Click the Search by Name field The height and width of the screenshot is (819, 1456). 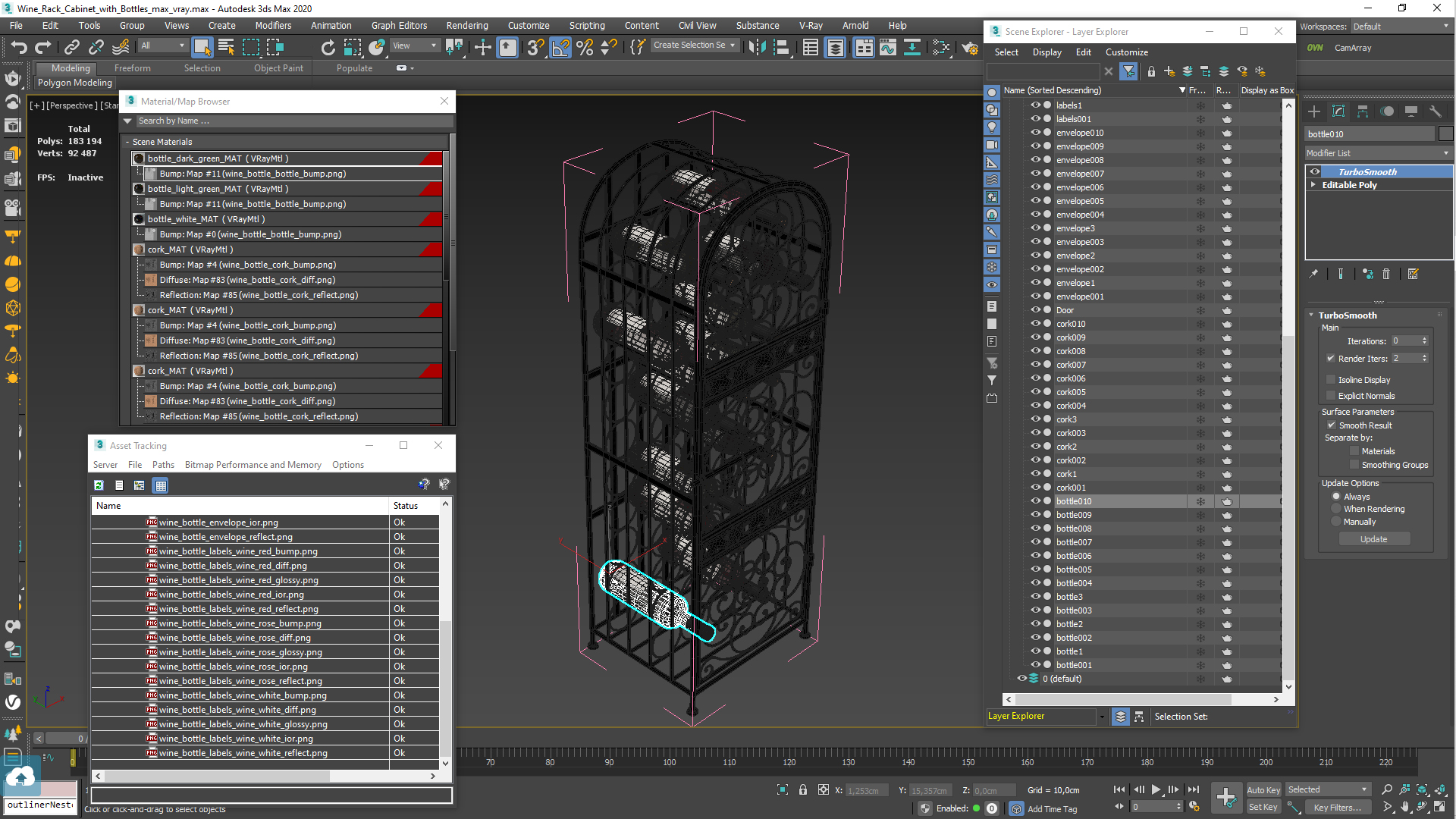click(293, 121)
